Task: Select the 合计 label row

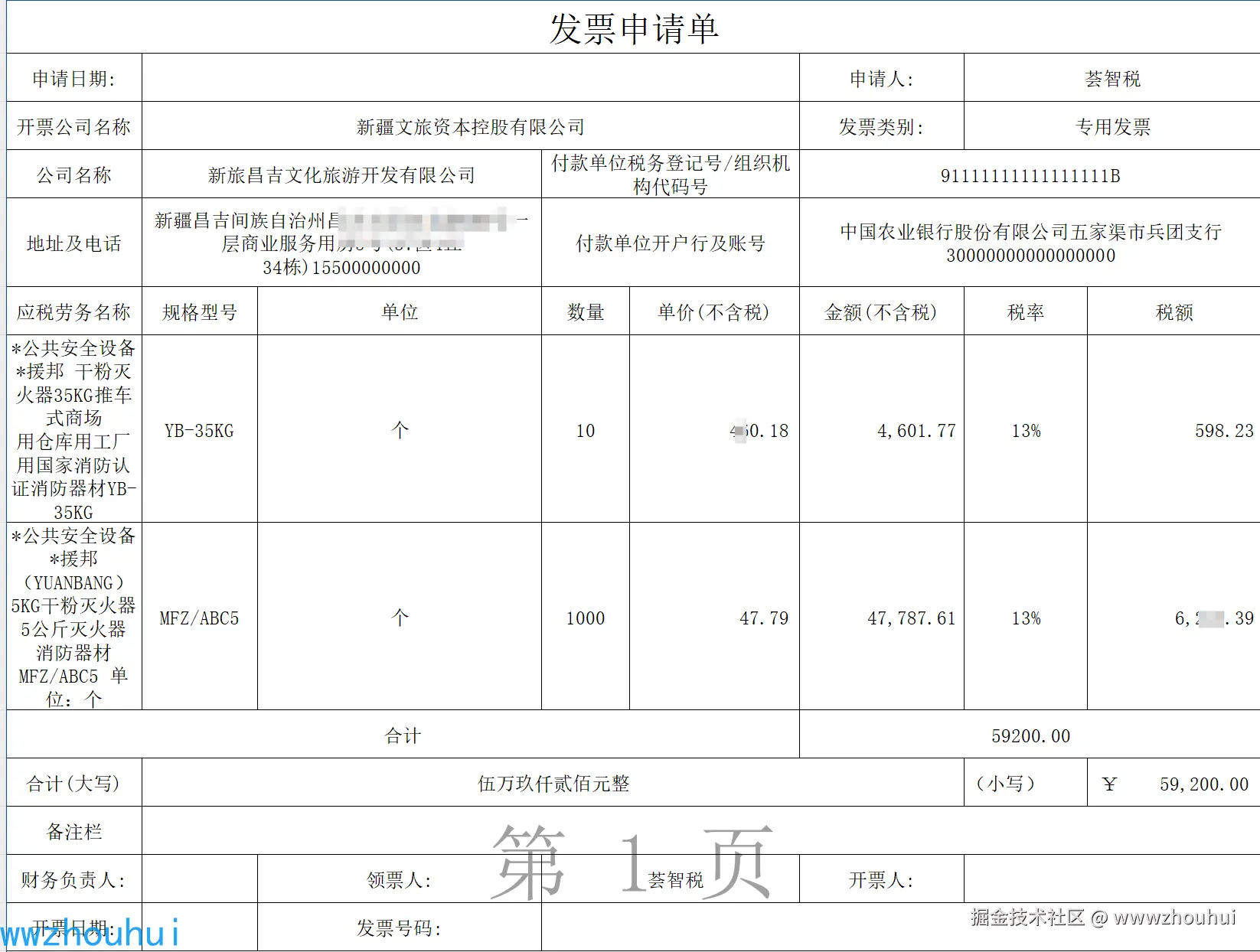Action: 403,735
